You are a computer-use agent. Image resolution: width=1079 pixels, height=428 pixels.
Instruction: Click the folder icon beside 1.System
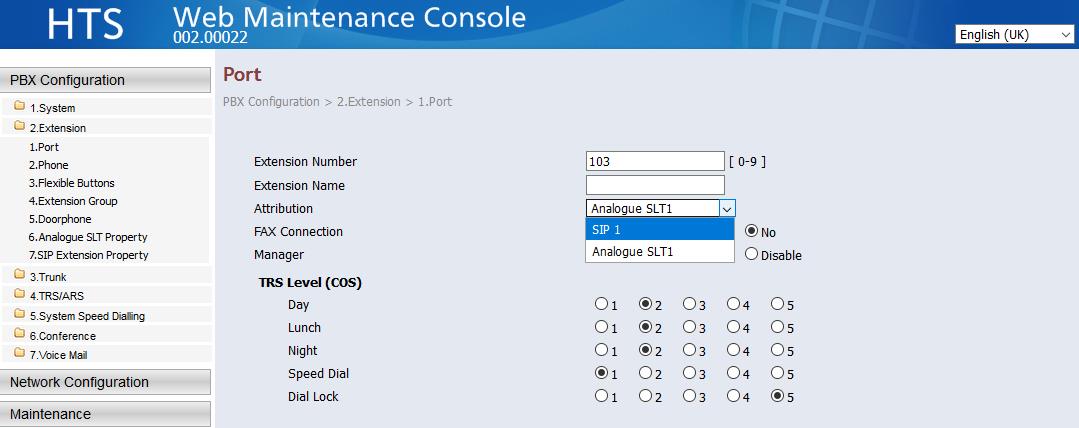tap(20, 108)
